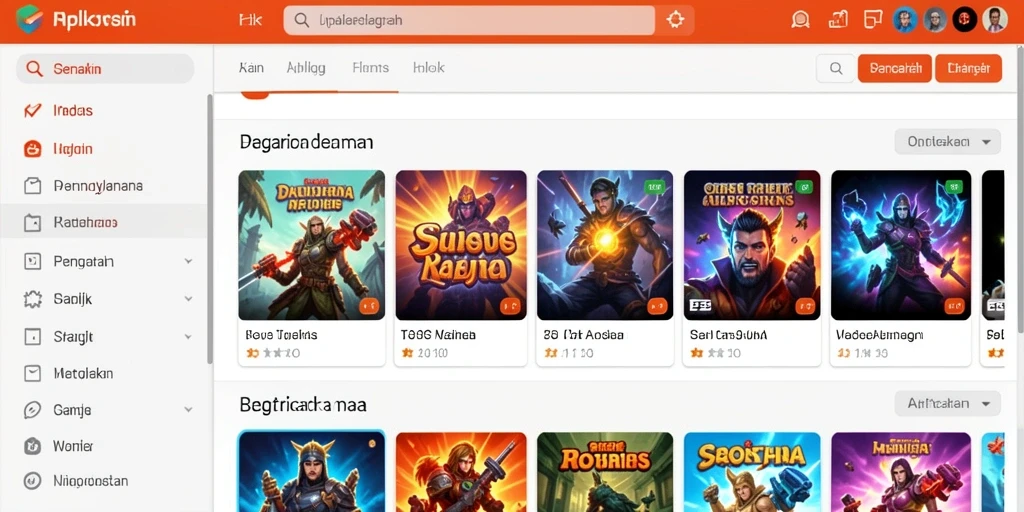Open the Arithcakan dropdown
Screen dimensions: 1024x512
pos(947,404)
